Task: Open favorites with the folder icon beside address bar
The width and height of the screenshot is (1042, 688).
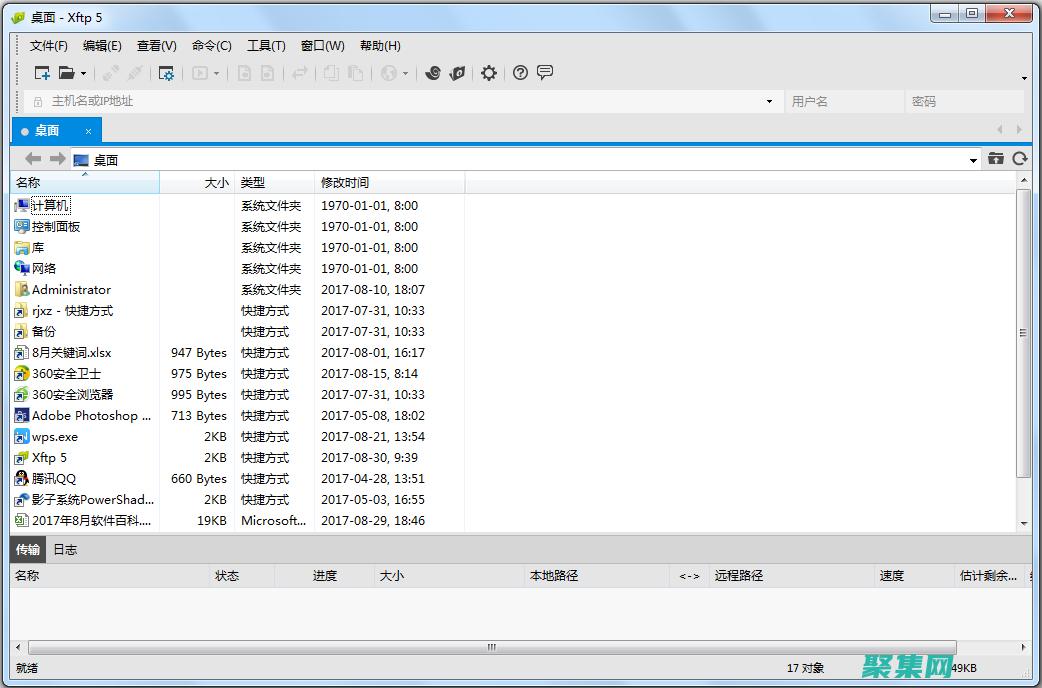Action: tap(996, 158)
